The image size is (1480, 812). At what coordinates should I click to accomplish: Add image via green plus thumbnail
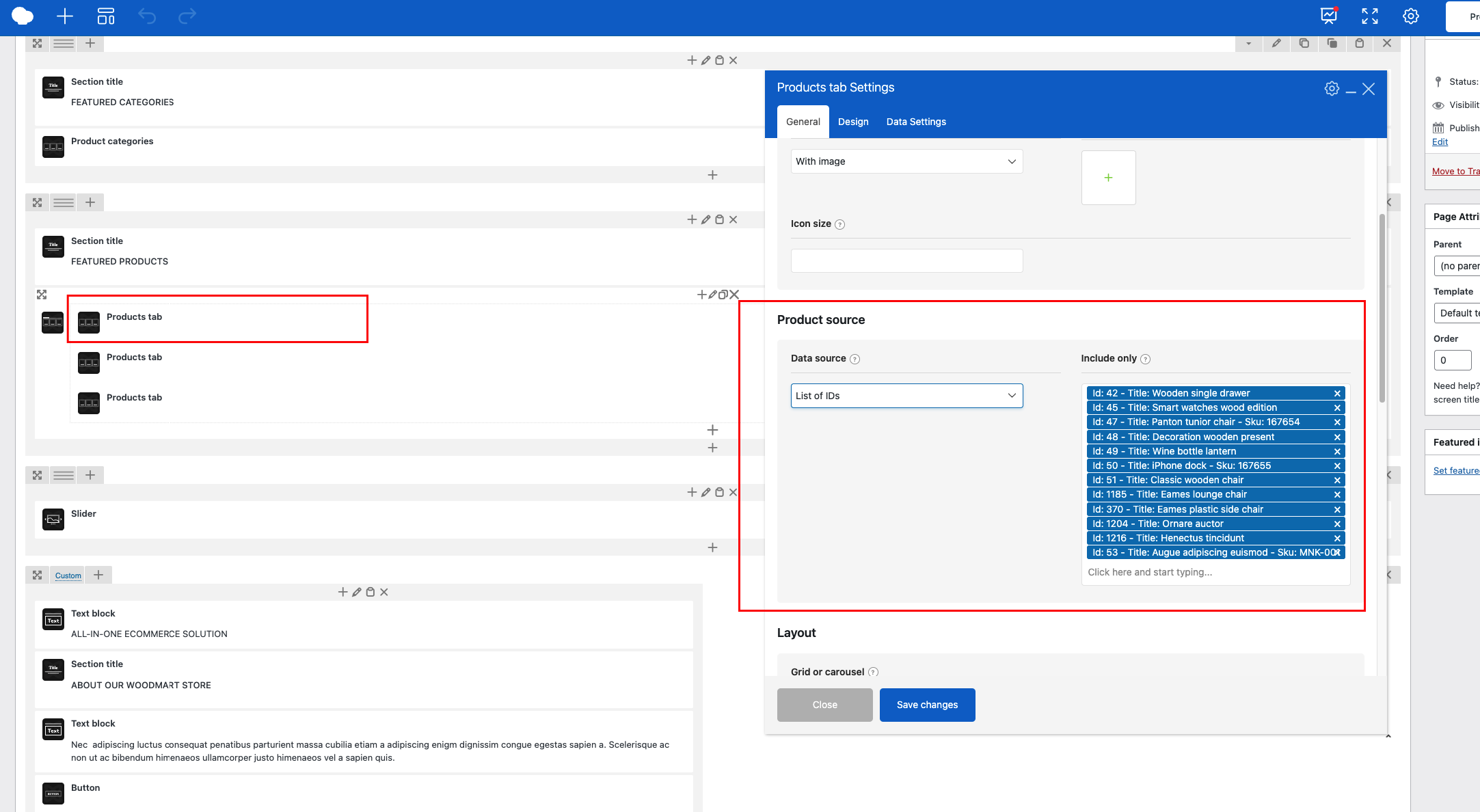tap(1108, 178)
